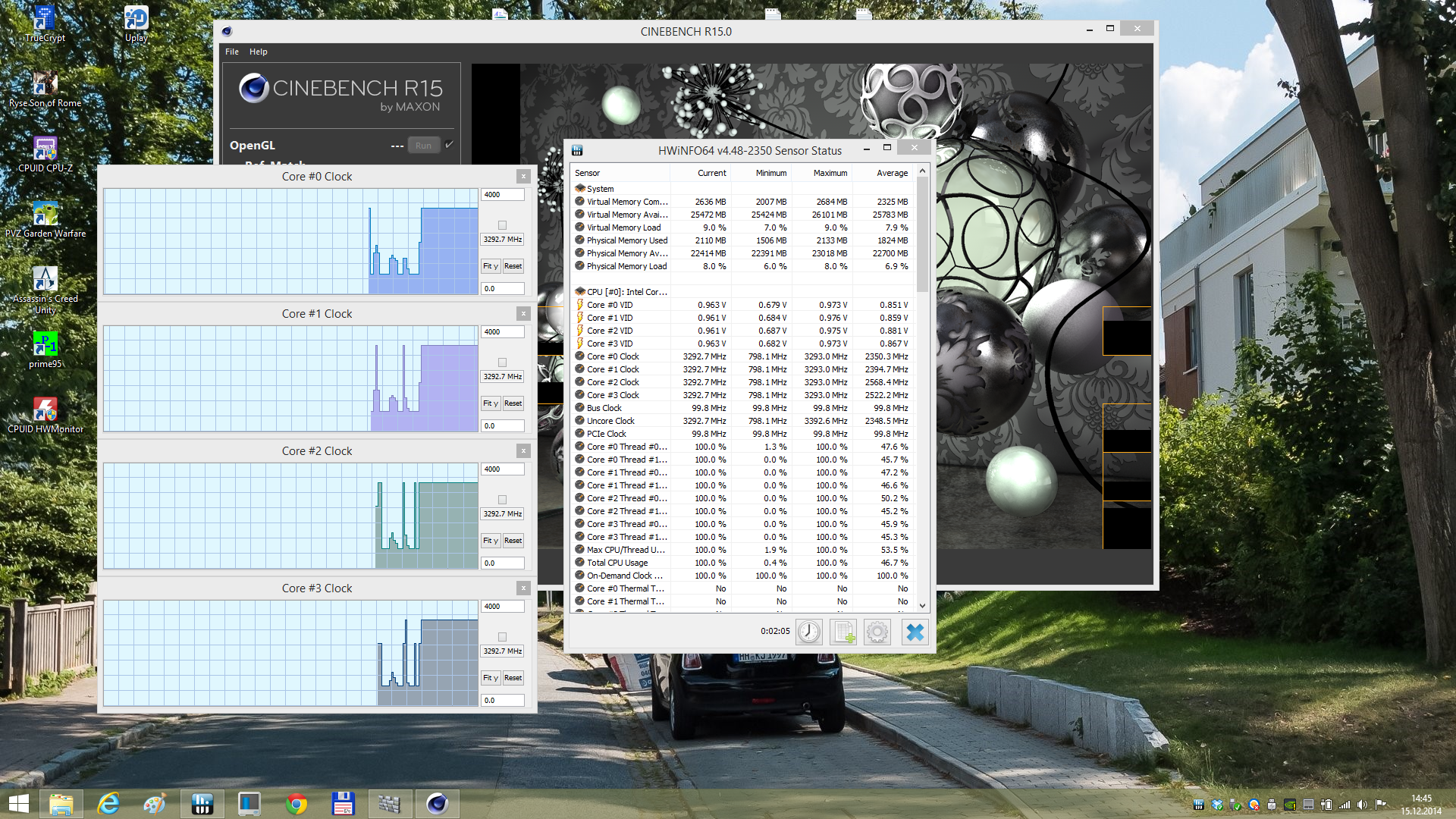Image resolution: width=1456 pixels, height=819 pixels.
Task: Click the clock reset icon in HWiNFO
Action: pos(808,632)
